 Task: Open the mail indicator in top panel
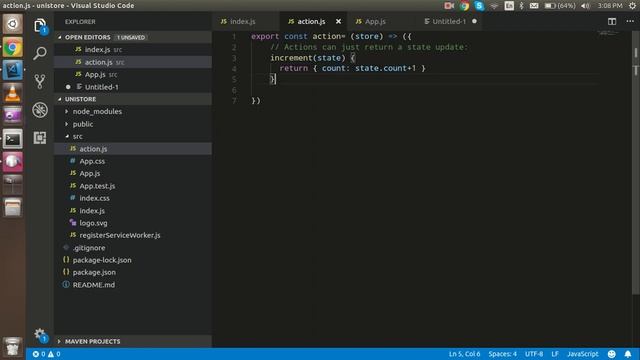click(x=534, y=6)
